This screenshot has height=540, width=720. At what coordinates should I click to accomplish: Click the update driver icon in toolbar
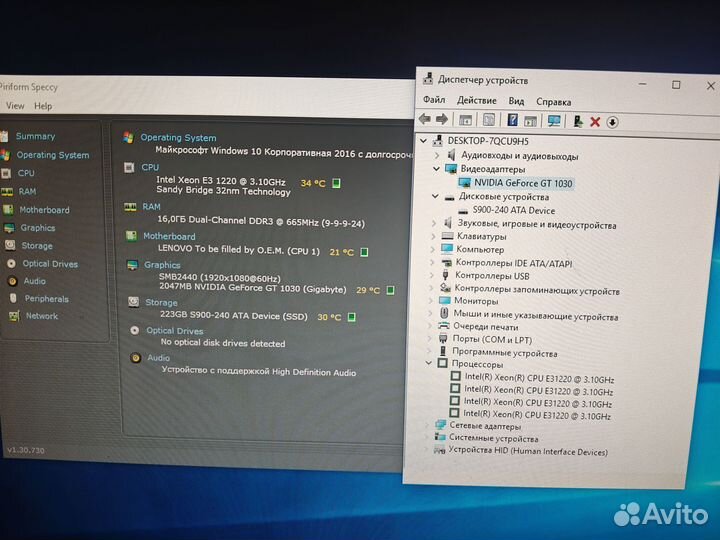[x=577, y=121]
